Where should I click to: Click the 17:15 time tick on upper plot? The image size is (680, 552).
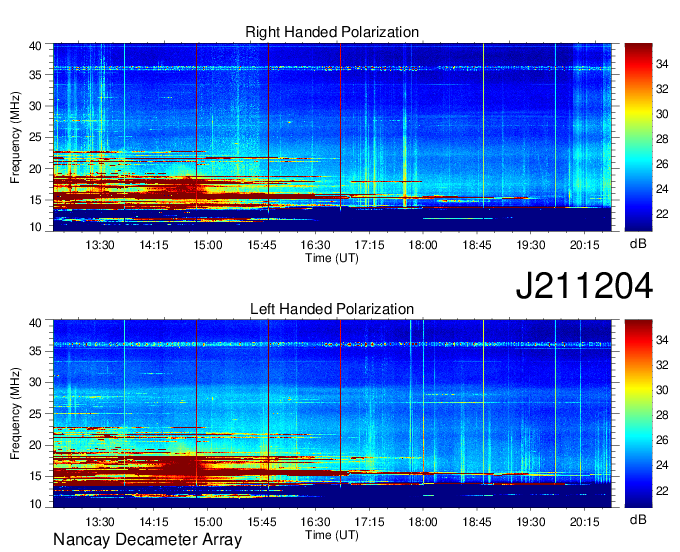[369, 245]
